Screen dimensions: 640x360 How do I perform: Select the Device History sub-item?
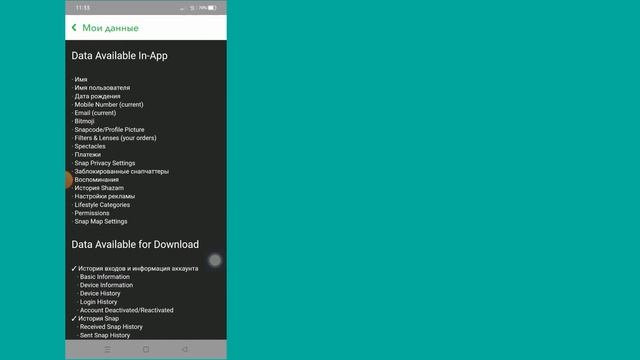100,293
